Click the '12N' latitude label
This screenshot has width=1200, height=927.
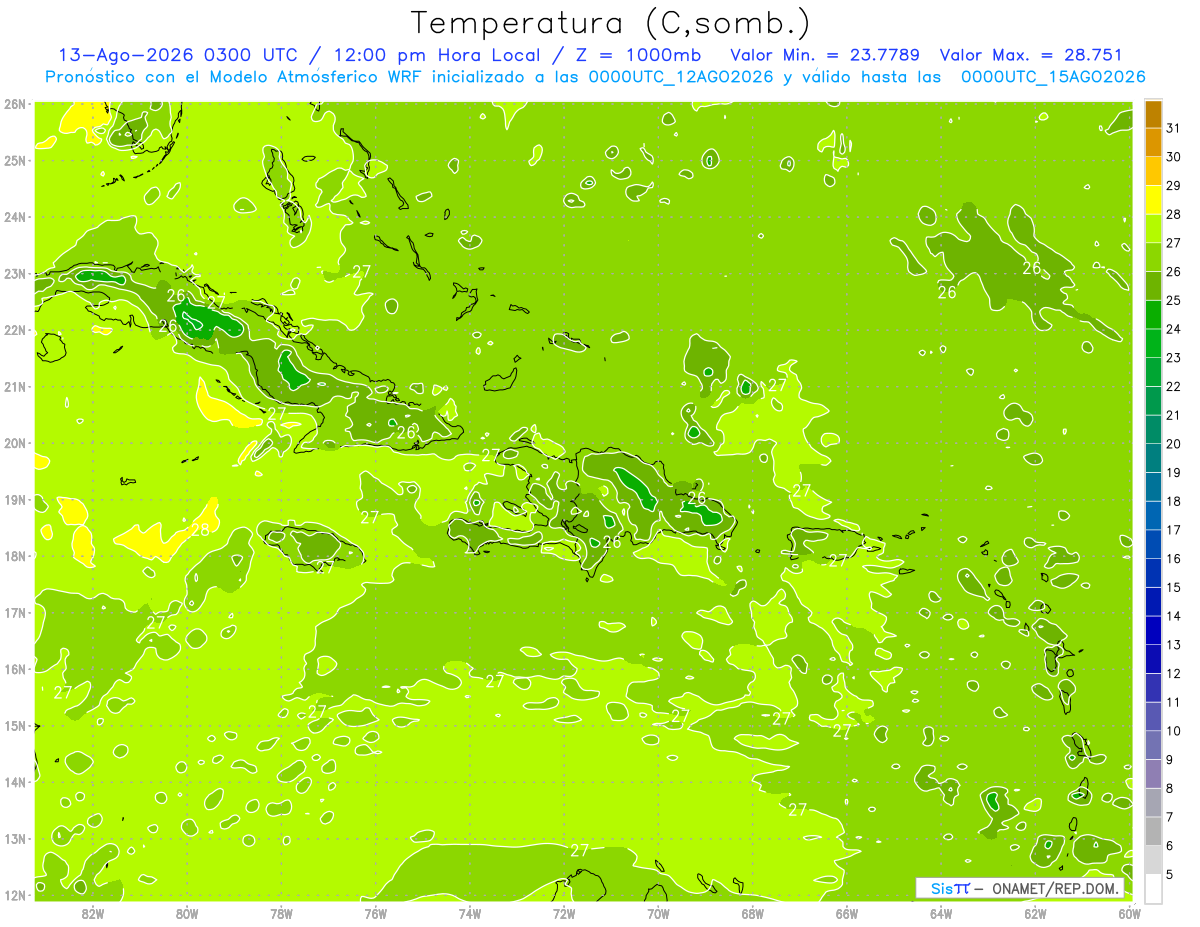[15, 895]
